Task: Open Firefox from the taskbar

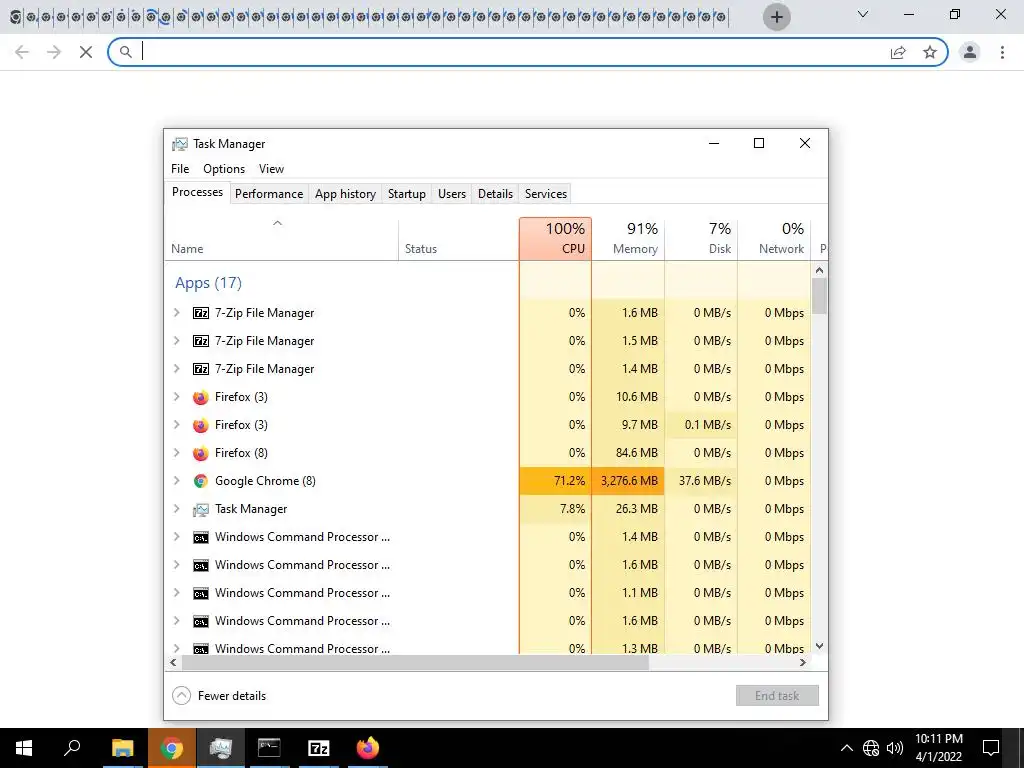Action: coord(368,748)
